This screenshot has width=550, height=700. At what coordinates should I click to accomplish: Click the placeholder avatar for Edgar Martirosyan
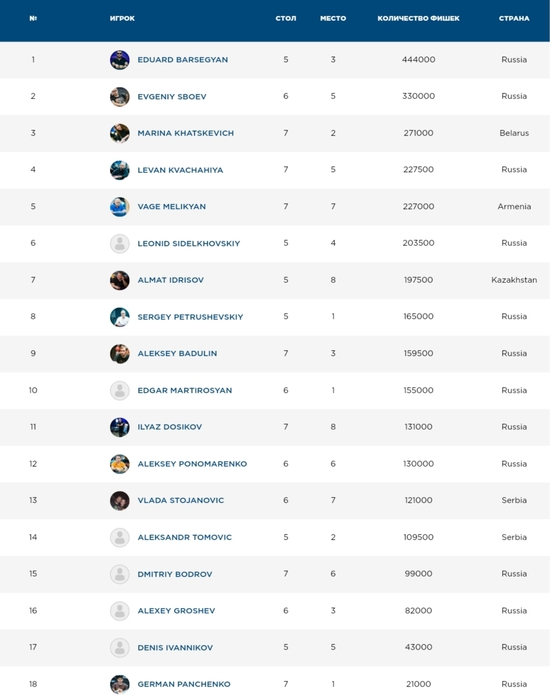(x=120, y=390)
